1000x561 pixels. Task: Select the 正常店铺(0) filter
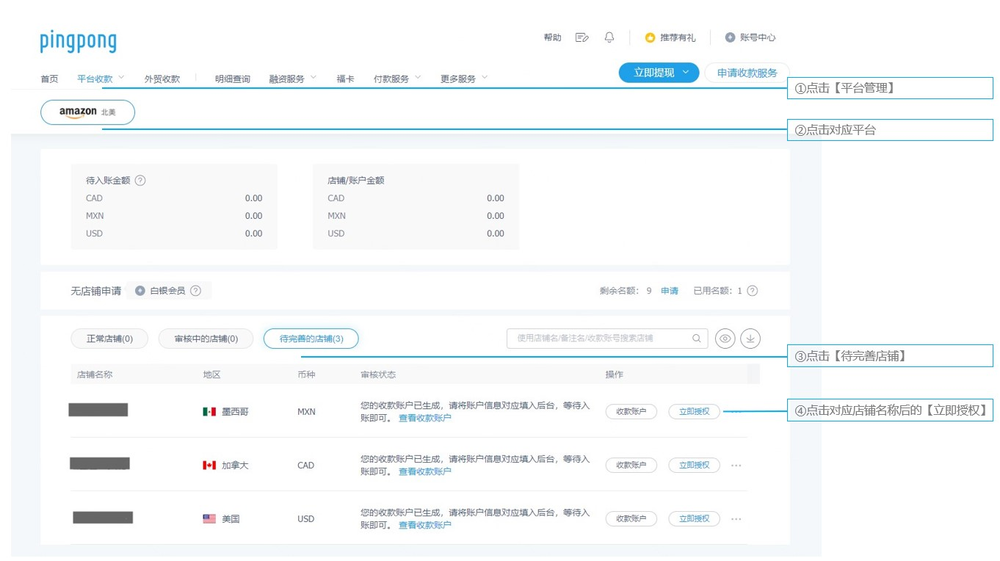109,339
